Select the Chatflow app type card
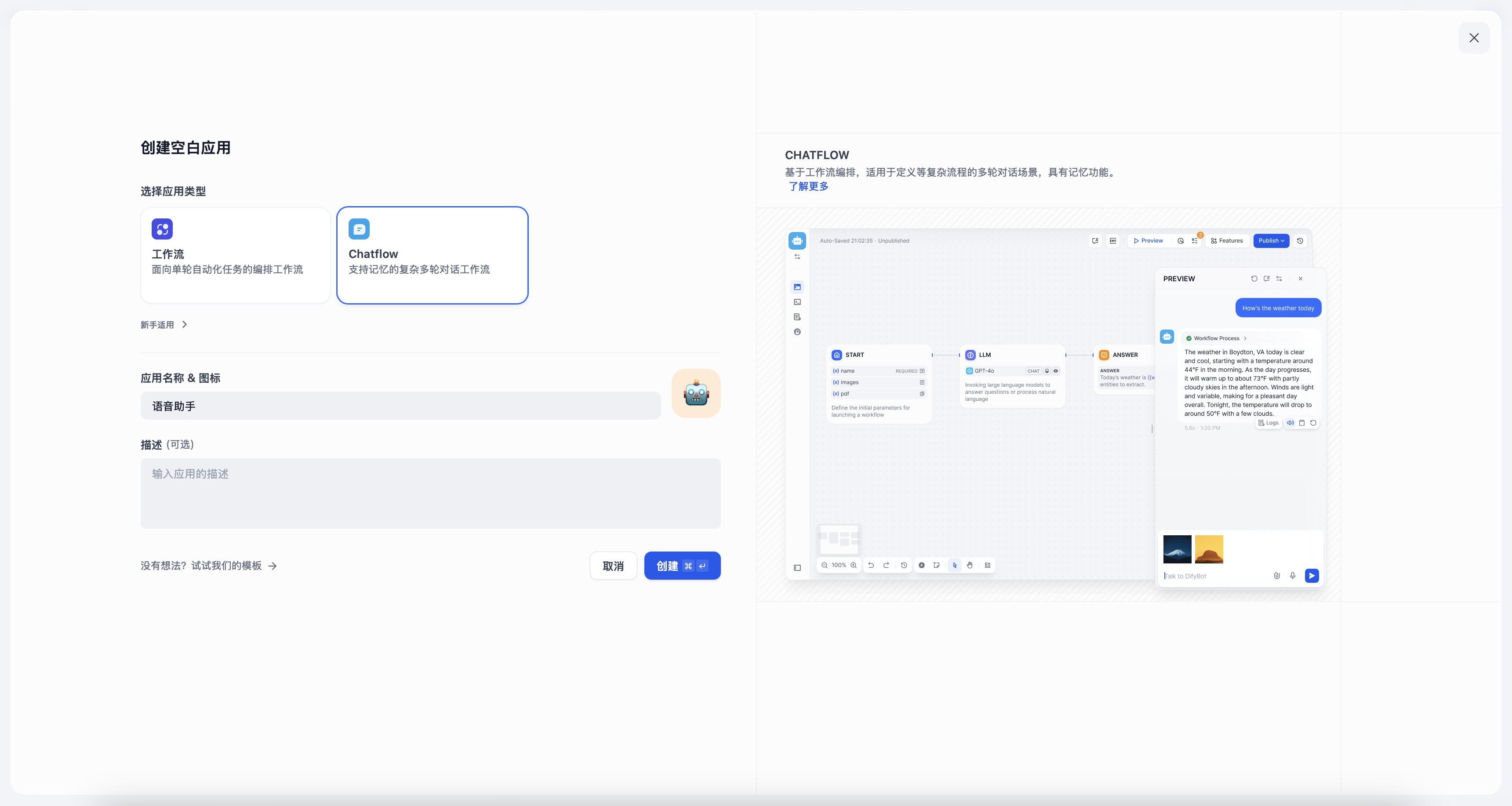 [x=432, y=255]
